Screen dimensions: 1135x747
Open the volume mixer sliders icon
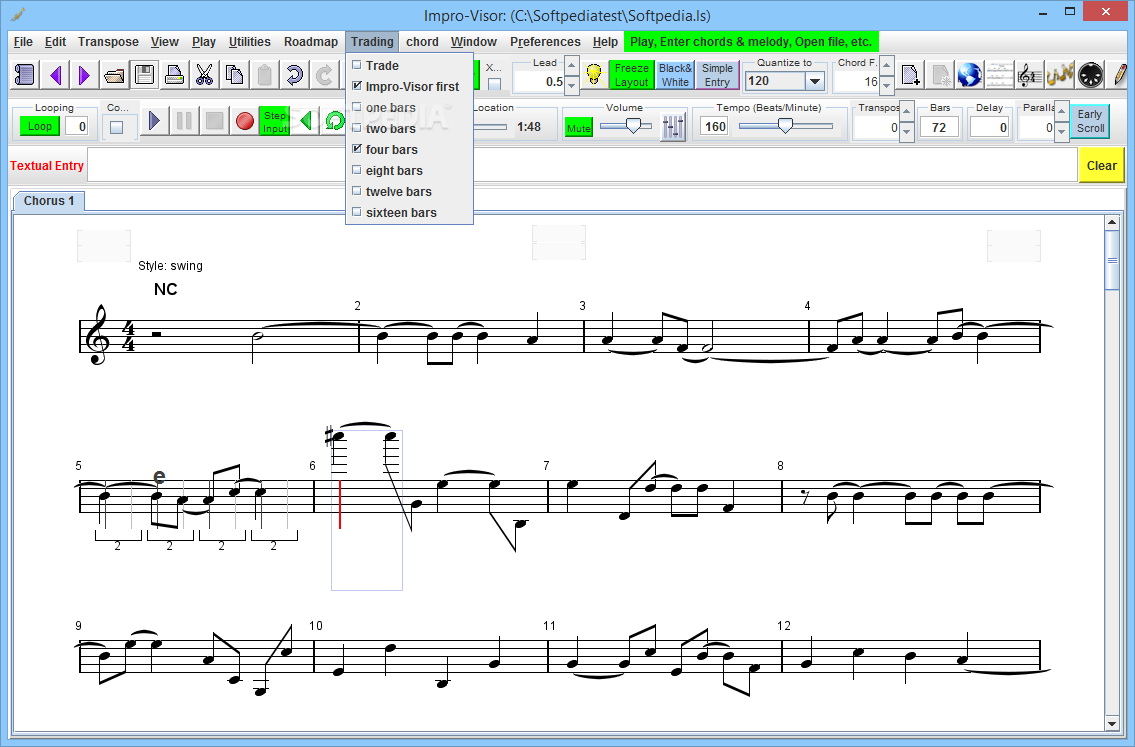(x=672, y=128)
